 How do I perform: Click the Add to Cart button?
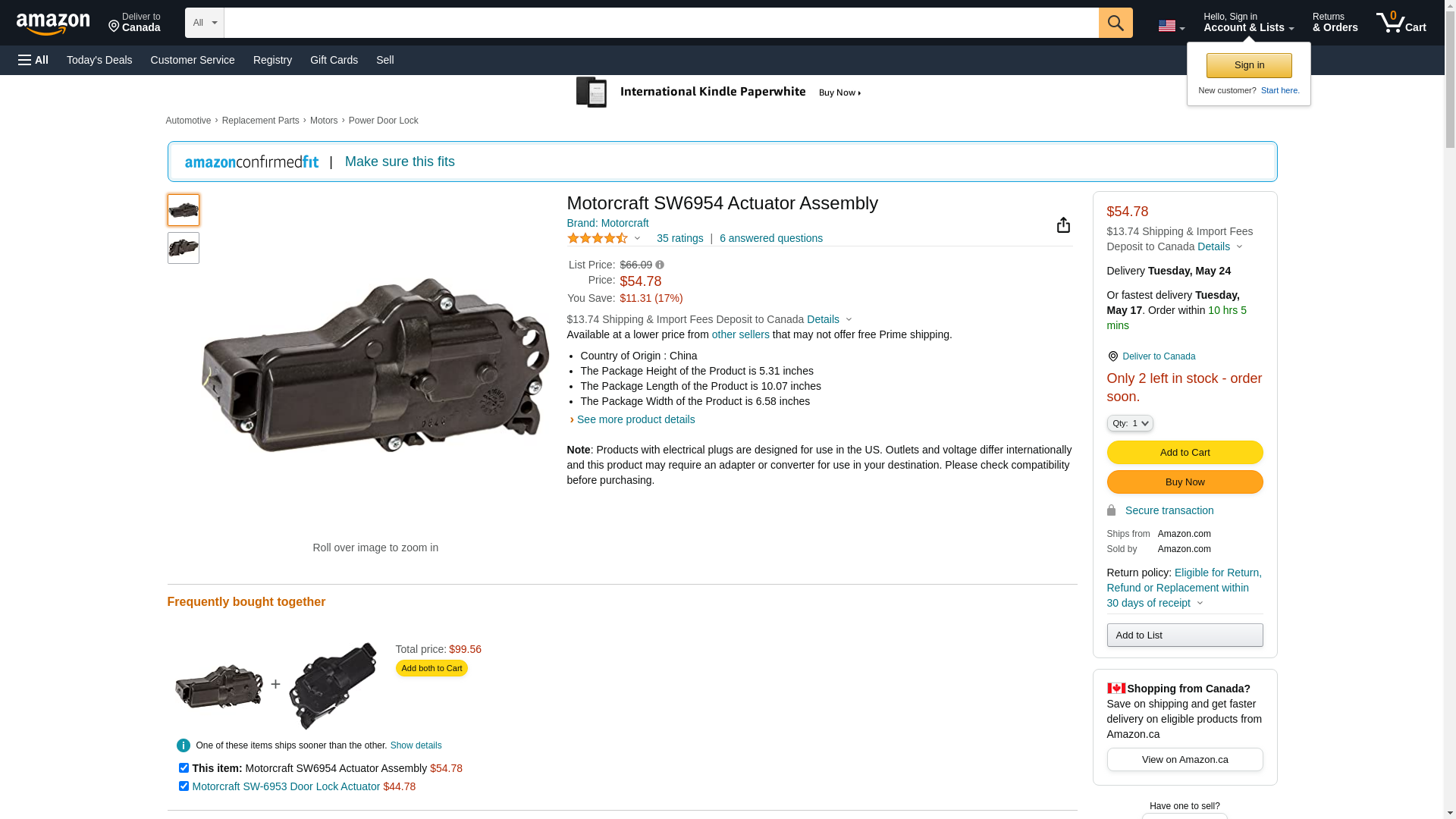(1185, 453)
